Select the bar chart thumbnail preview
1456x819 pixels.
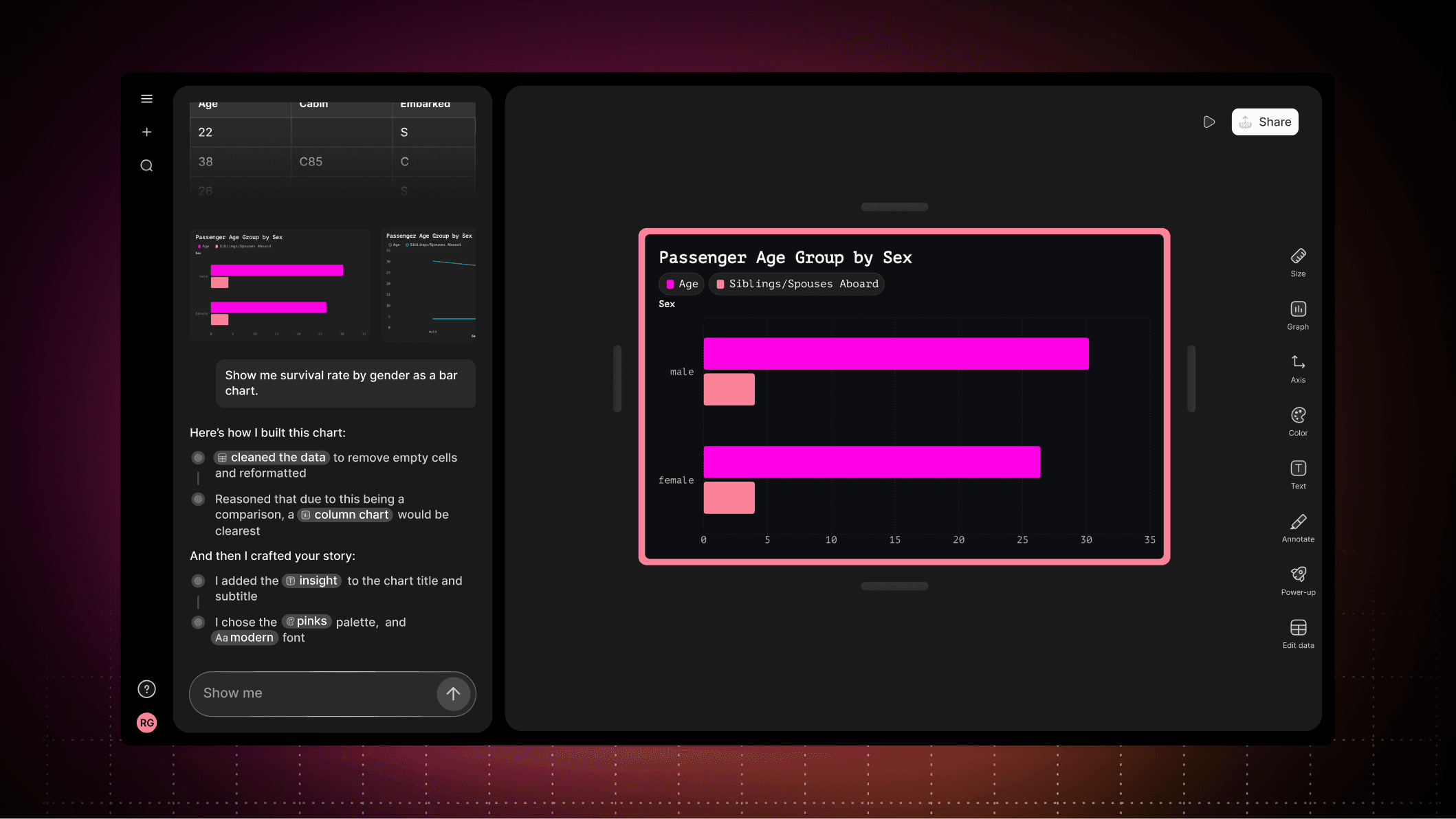coord(279,285)
